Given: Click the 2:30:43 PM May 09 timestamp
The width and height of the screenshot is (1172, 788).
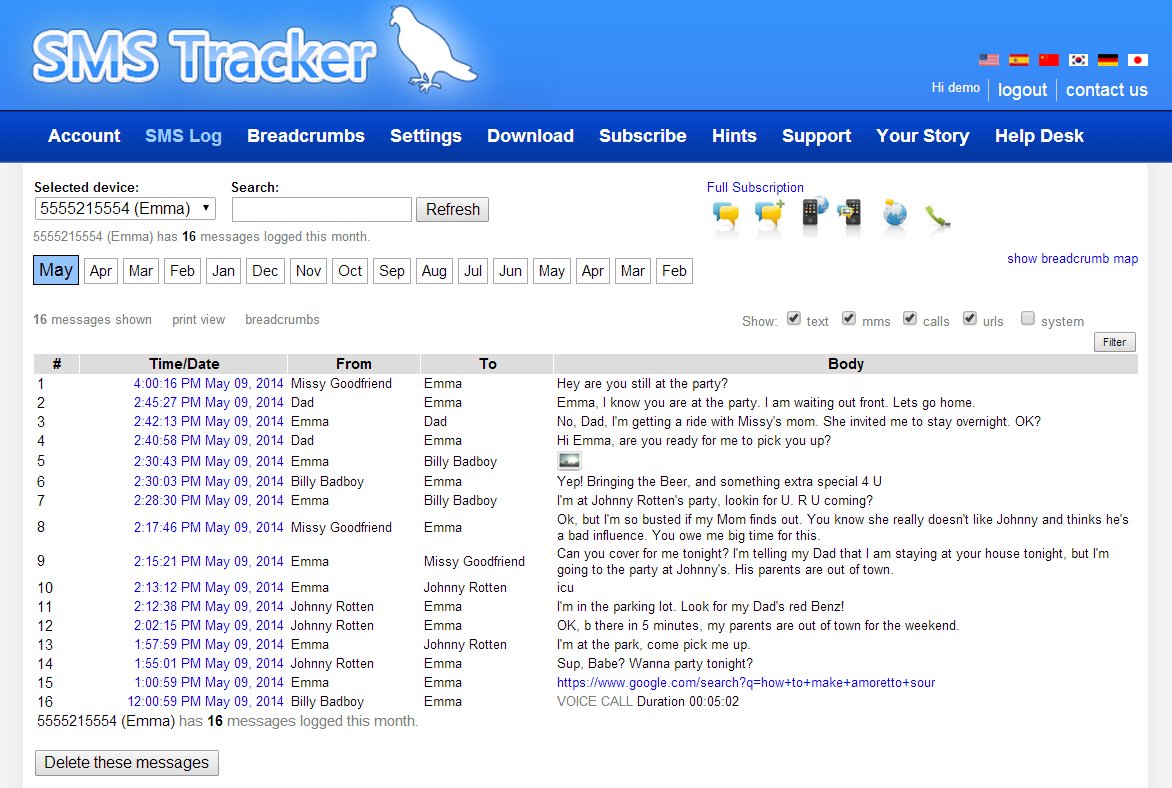Looking at the screenshot, I should pyautogui.click(x=208, y=461).
